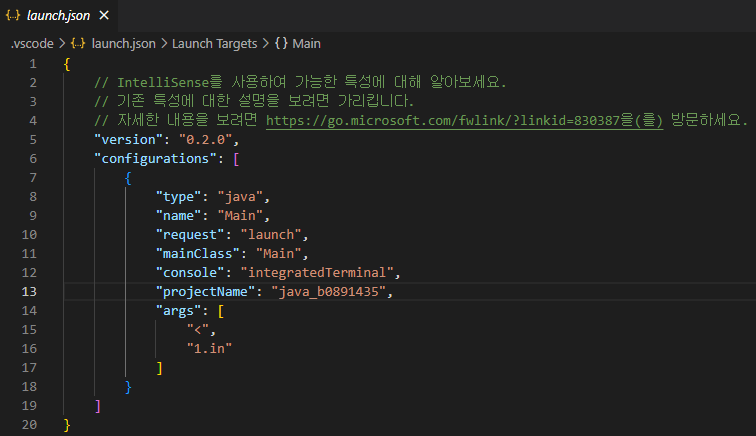Click the launch.json breadcrumb item
756x436 pixels.
click(123, 43)
